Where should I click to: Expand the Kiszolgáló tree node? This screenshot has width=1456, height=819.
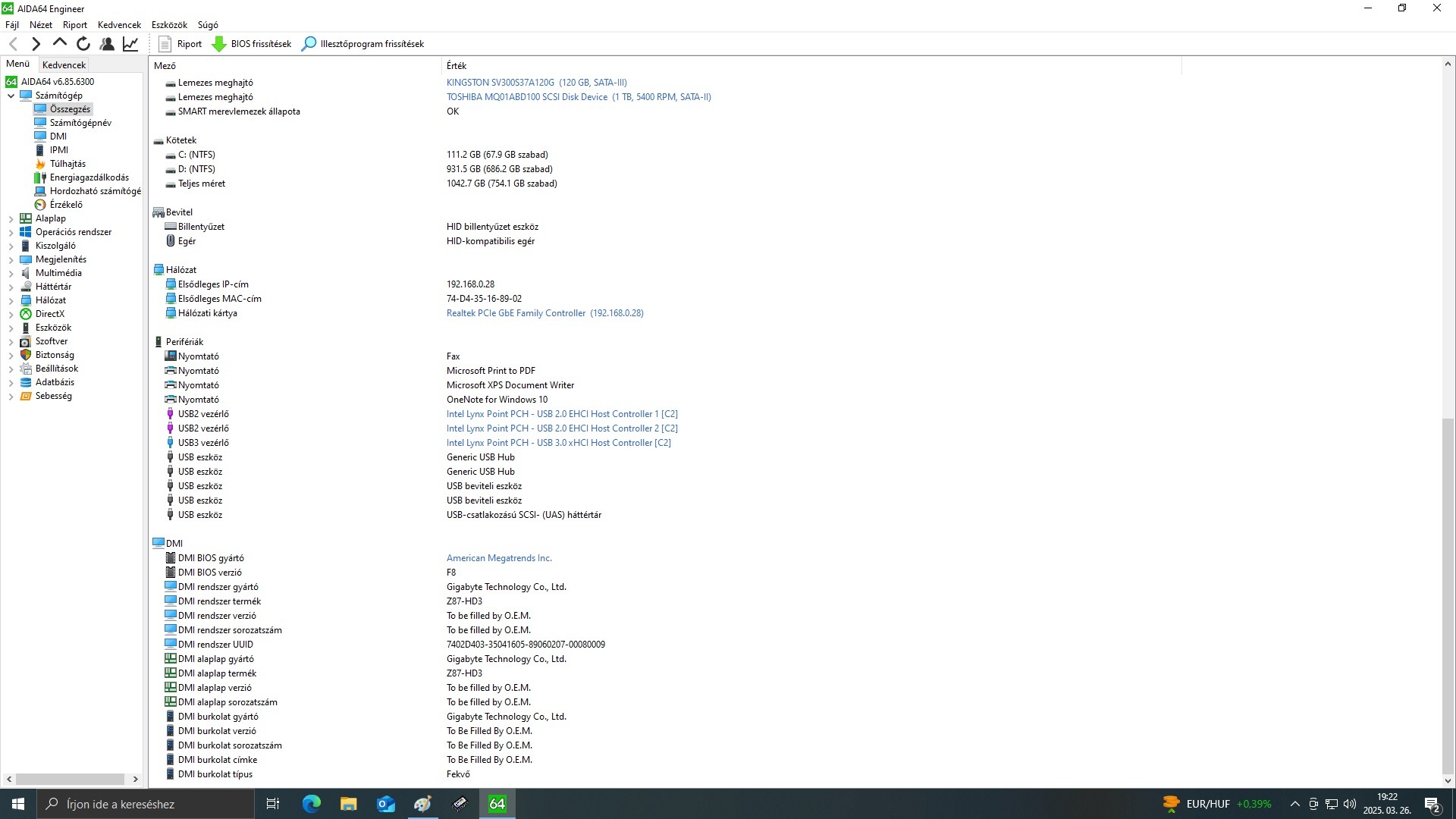[11, 246]
